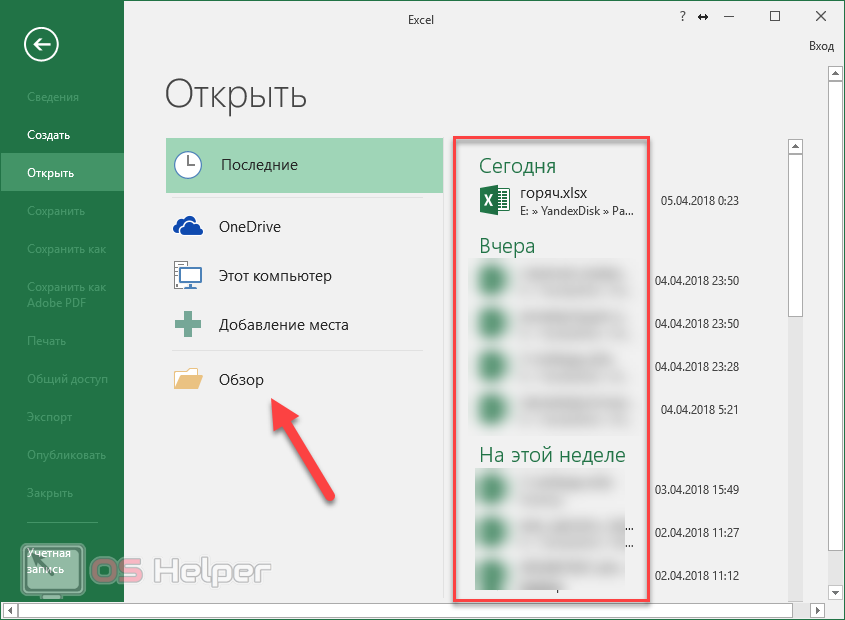Select Открыть in the left sidebar

[x=51, y=173]
